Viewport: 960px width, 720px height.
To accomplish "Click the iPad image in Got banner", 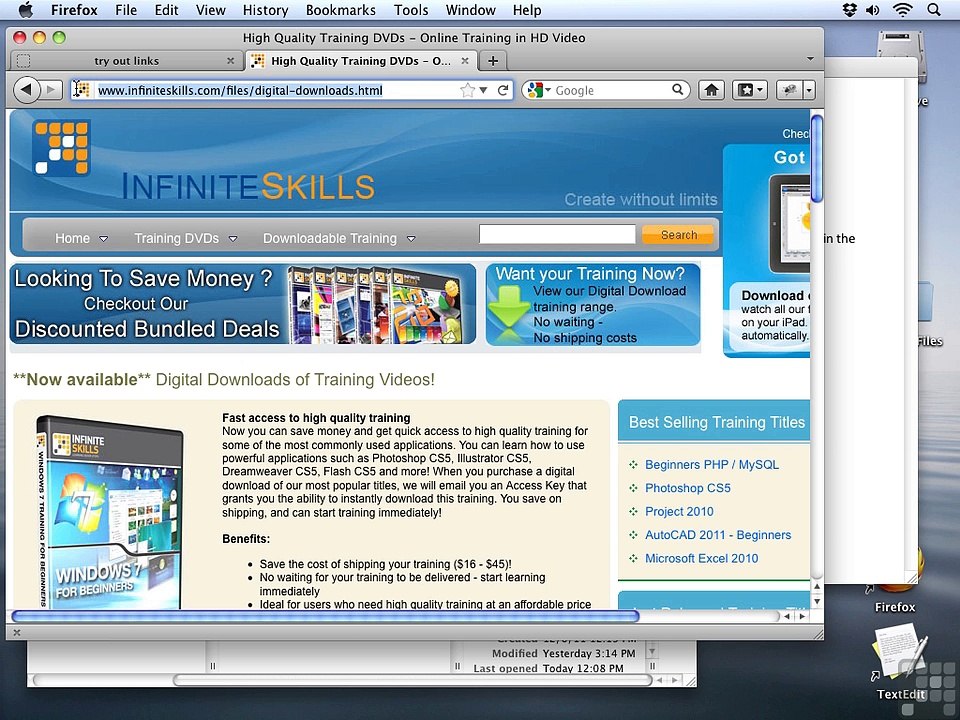I will point(790,223).
